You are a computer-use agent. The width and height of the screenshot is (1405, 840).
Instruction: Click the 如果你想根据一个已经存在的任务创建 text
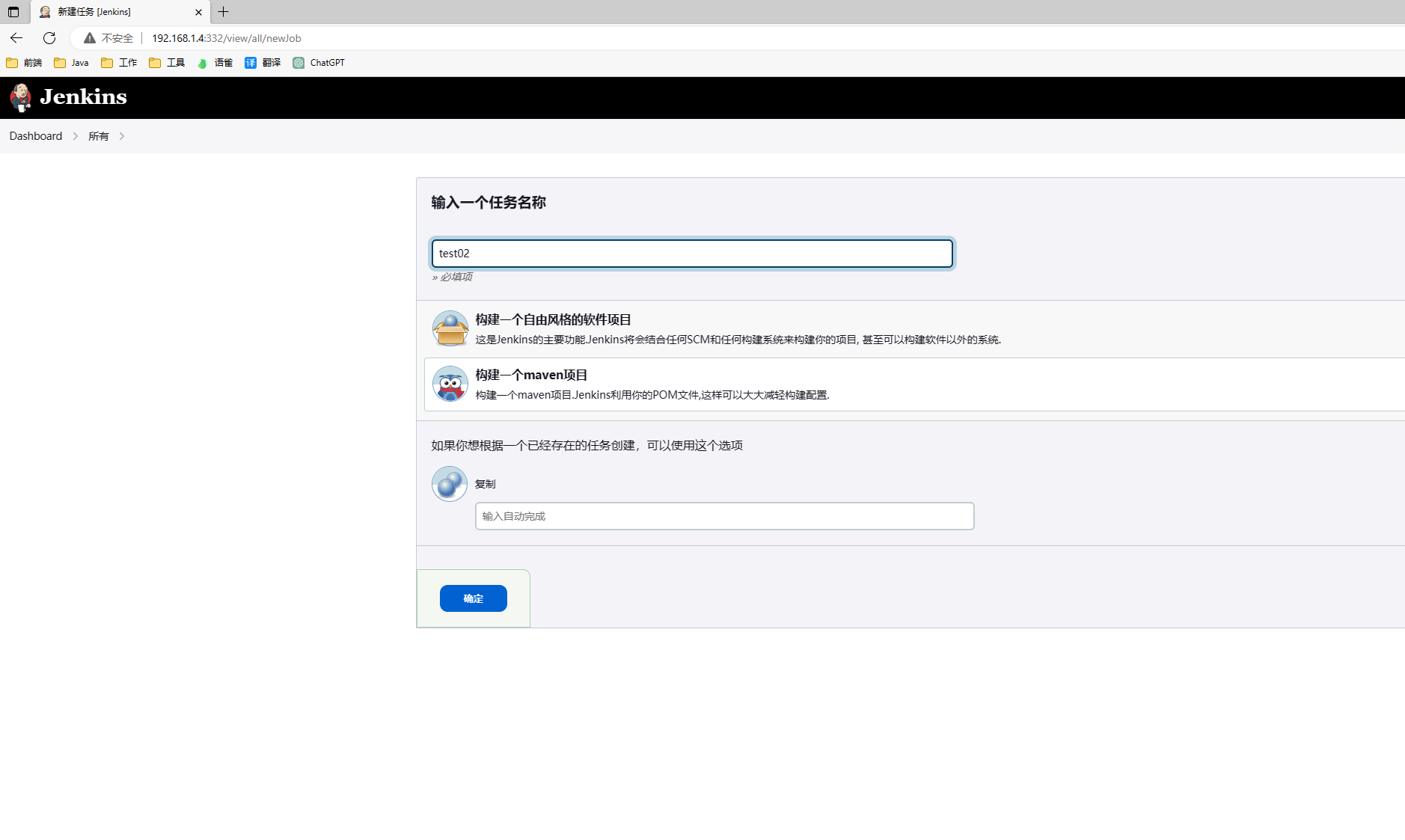587,445
